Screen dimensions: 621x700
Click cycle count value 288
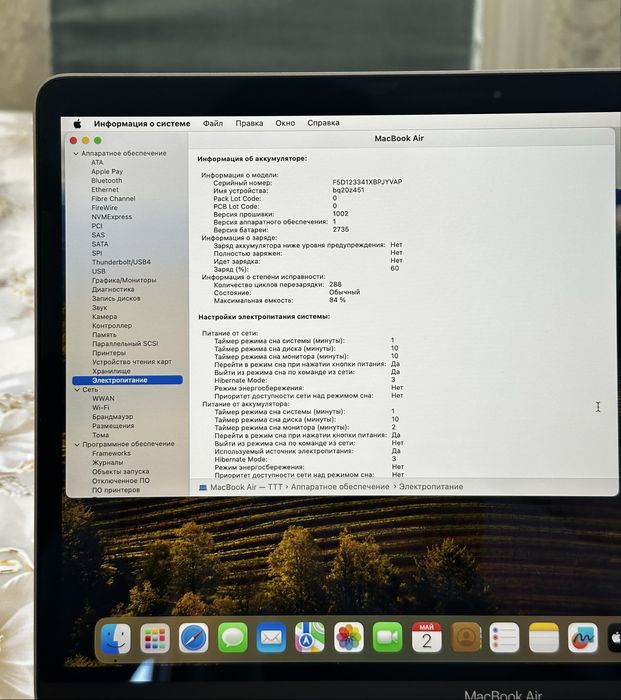[x=335, y=284]
